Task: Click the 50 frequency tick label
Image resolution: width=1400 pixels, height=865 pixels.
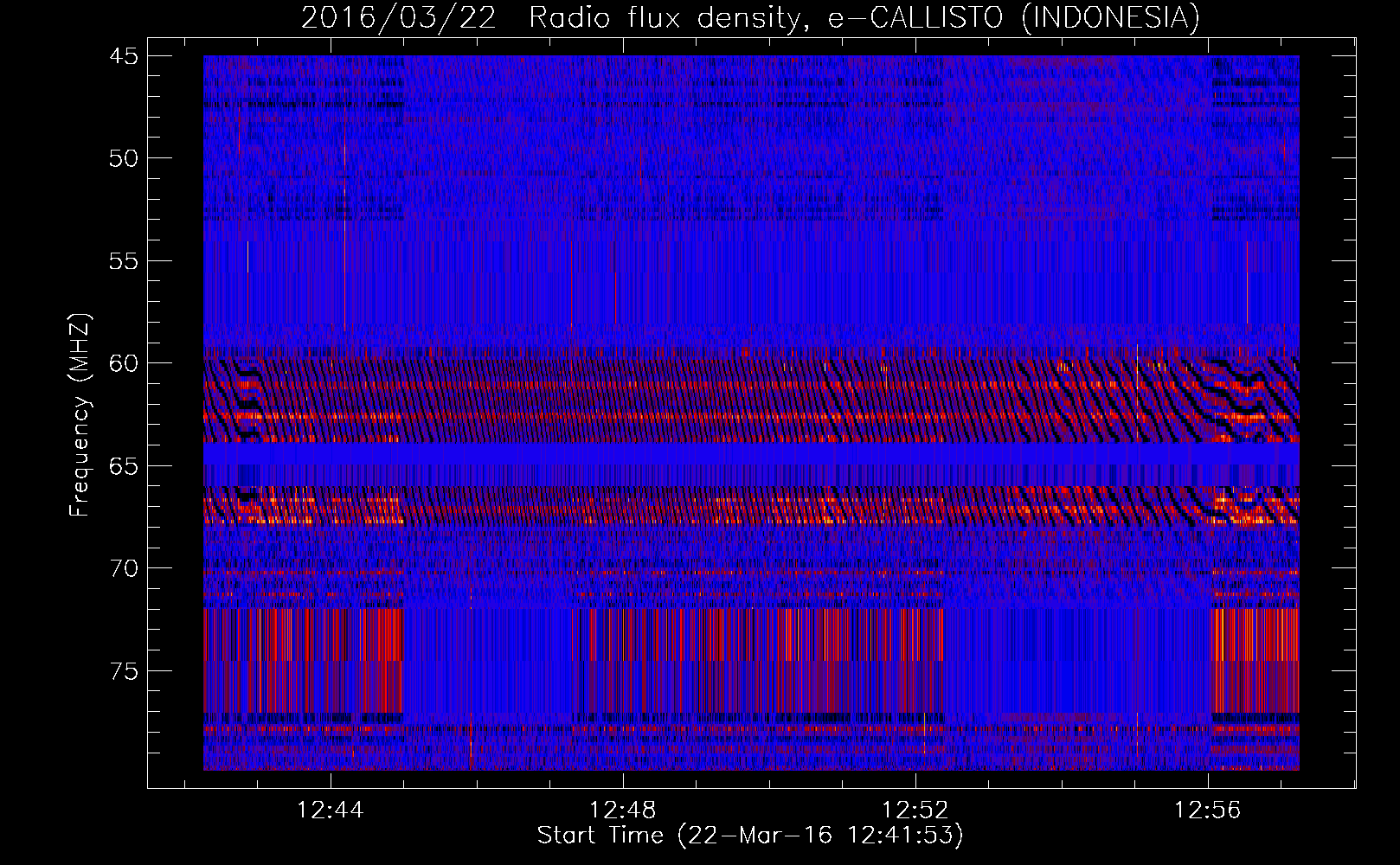Action: [124, 158]
